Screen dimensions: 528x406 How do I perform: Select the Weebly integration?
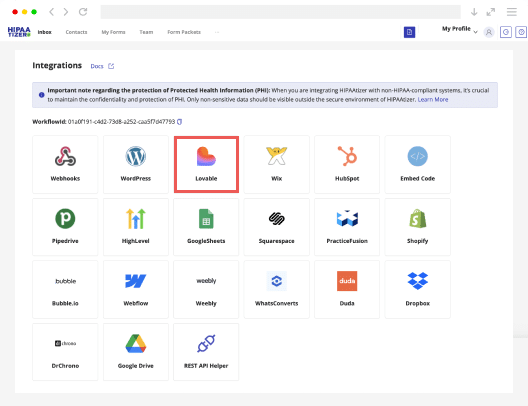(206, 290)
